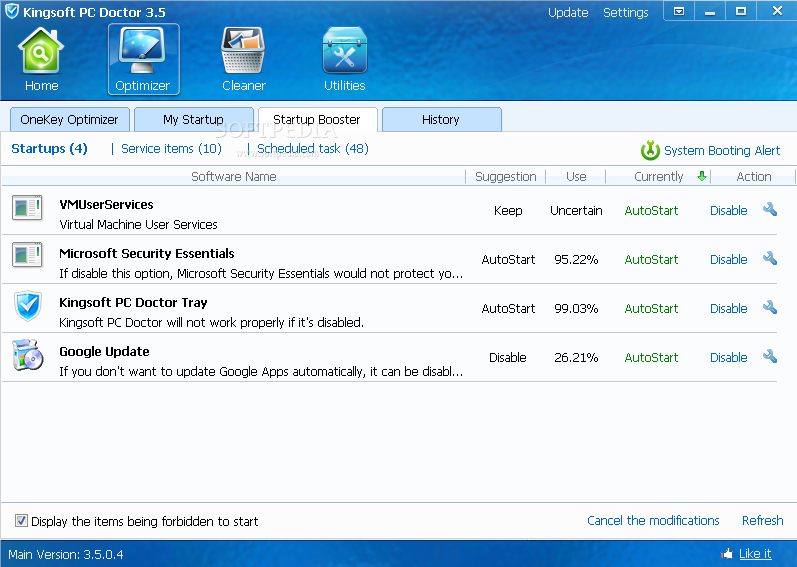Viewport: 797px width, 567px height.
Task: Open the Home section icon
Action: [41, 52]
